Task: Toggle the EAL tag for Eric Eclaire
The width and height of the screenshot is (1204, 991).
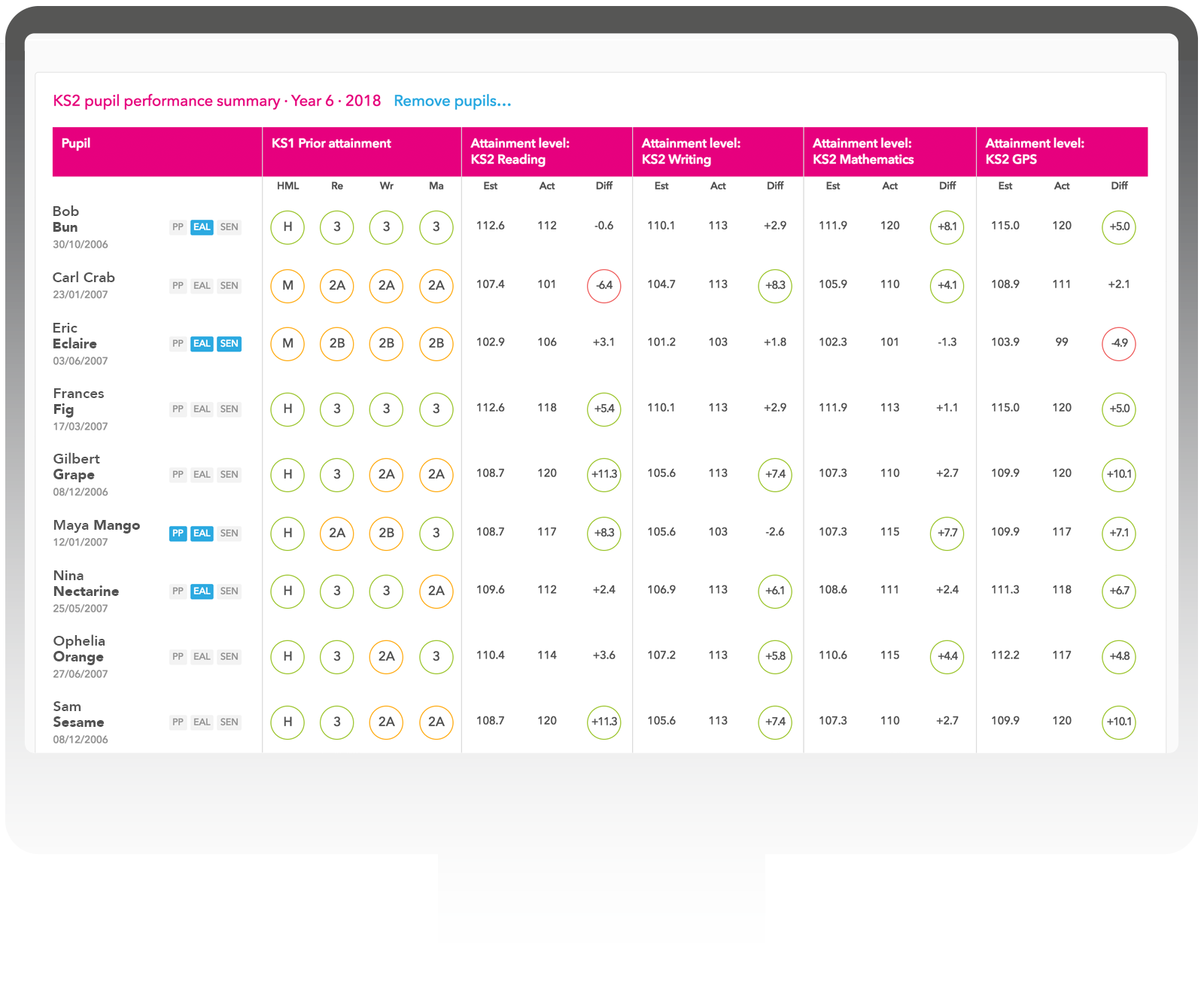Action: [x=202, y=344]
